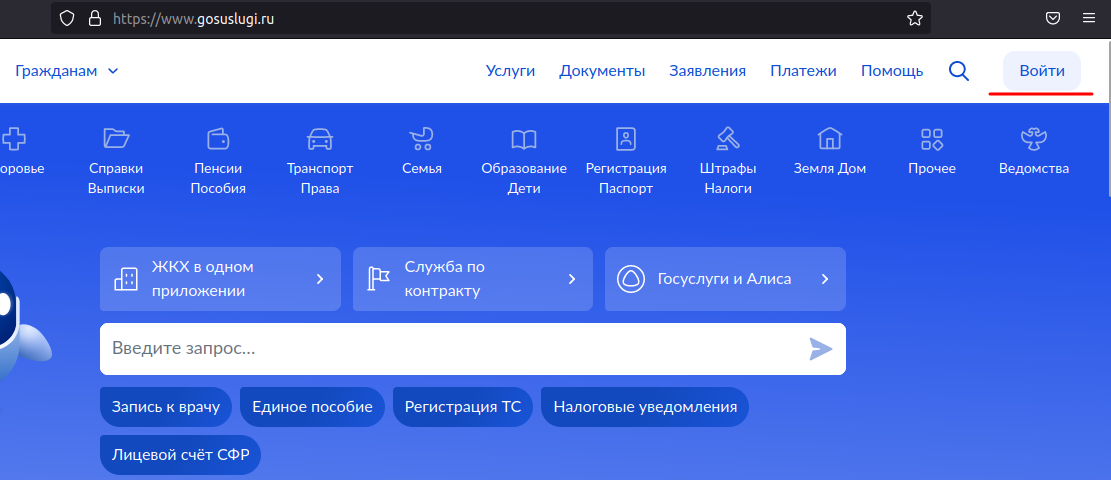Click chevron on Госуслуги и Алиса
The height and width of the screenshot is (480, 1111).
pos(825,279)
